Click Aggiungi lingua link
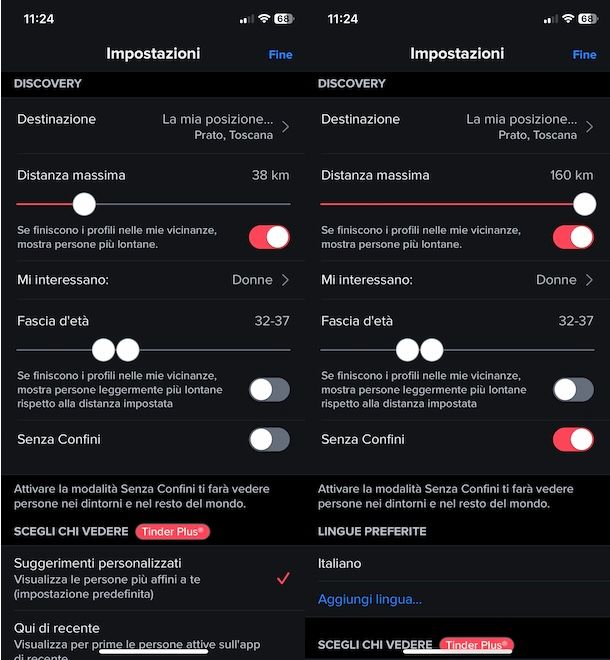Image resolution: width=610 pixels, height=660 pixels. pos(370,599)
